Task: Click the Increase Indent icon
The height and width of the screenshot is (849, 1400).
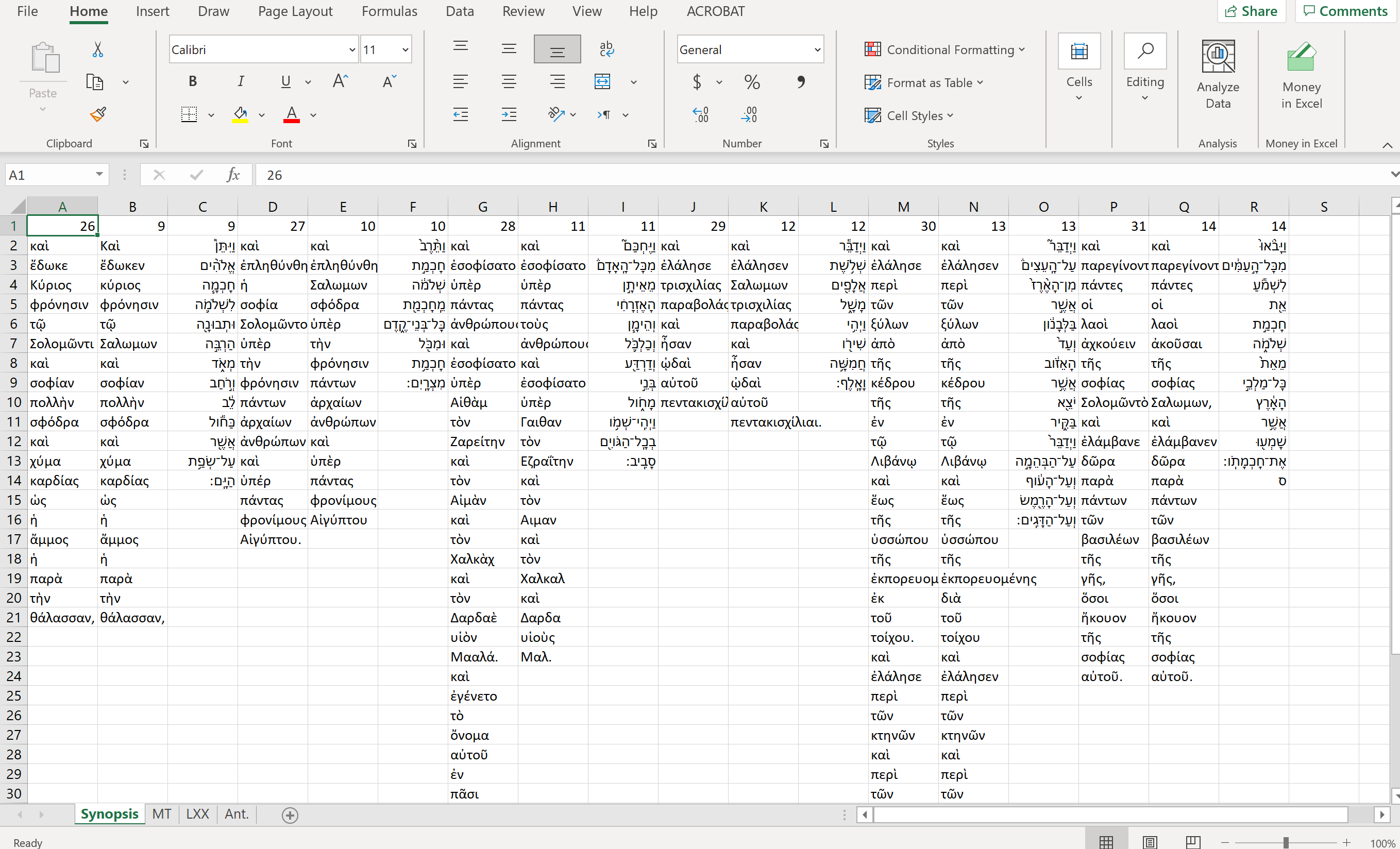Action: (509, 115)
